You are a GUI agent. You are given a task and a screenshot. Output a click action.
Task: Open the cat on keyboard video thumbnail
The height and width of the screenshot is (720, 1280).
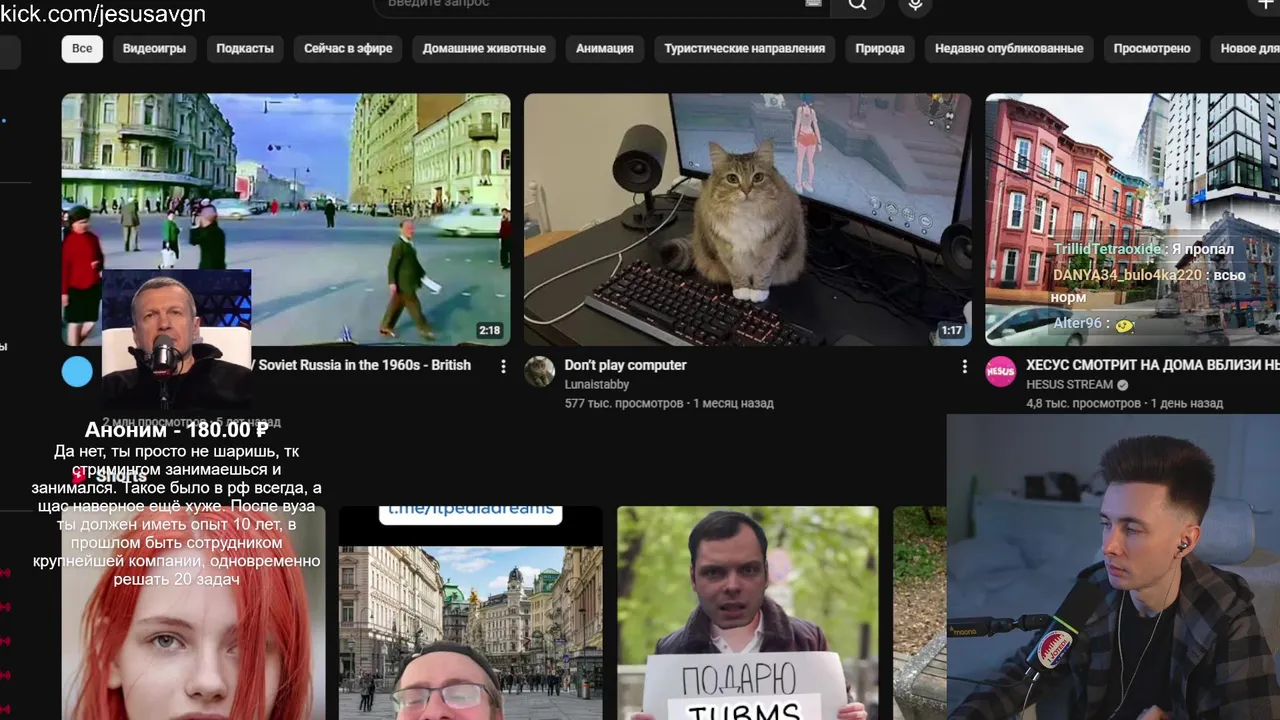pos(747,220)
